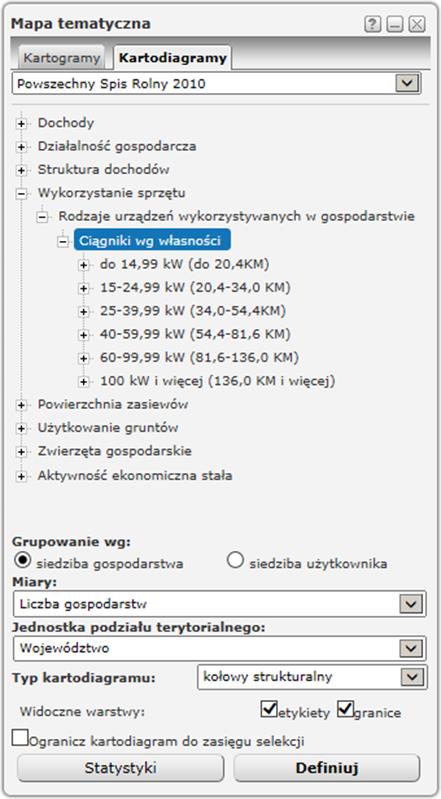Expand the Zwierzęta gospodarskie plus icon
The width and height of the screenshot is (441, 799).
point(21,452)
